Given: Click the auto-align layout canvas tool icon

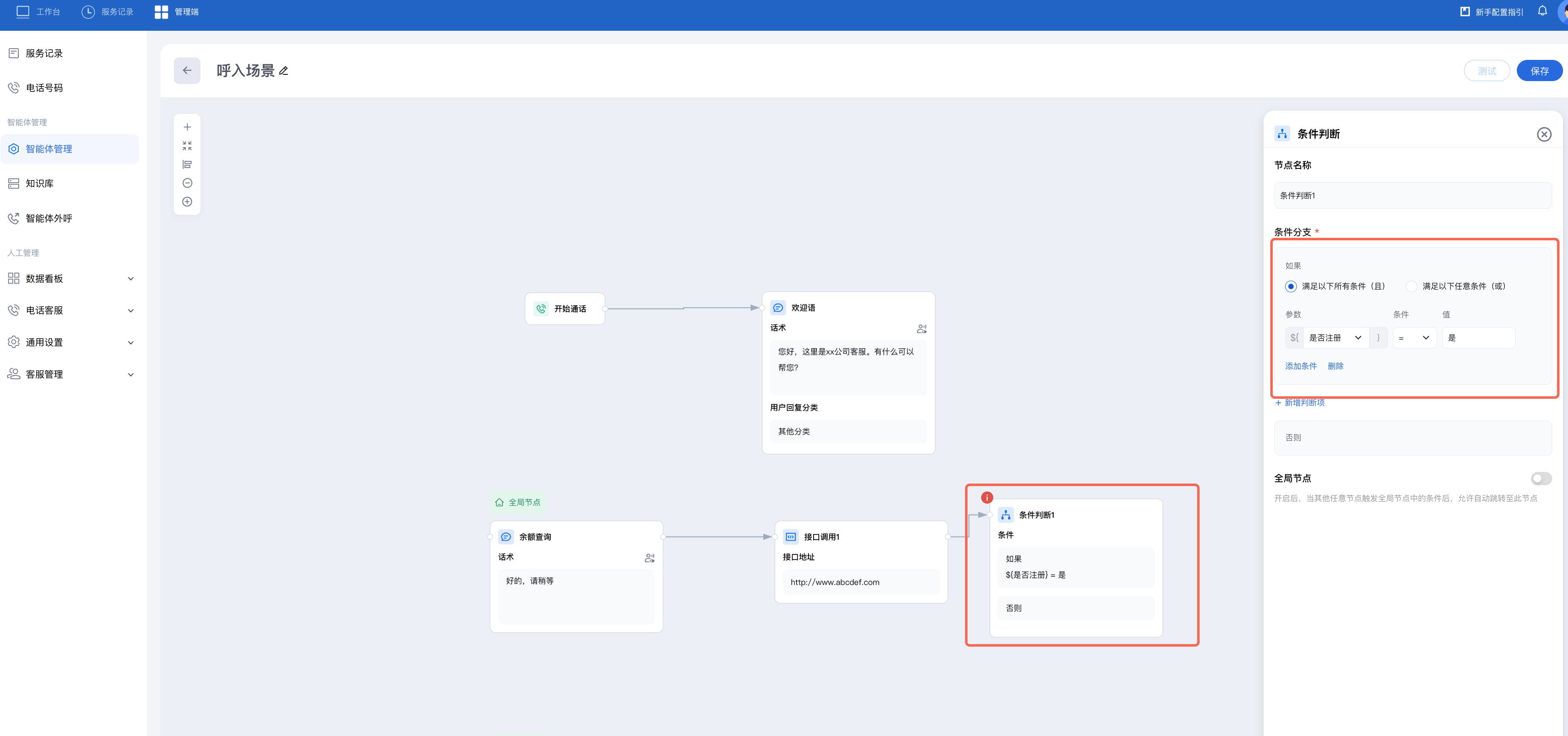Looking at the screenshot, I should coord(187,164).
